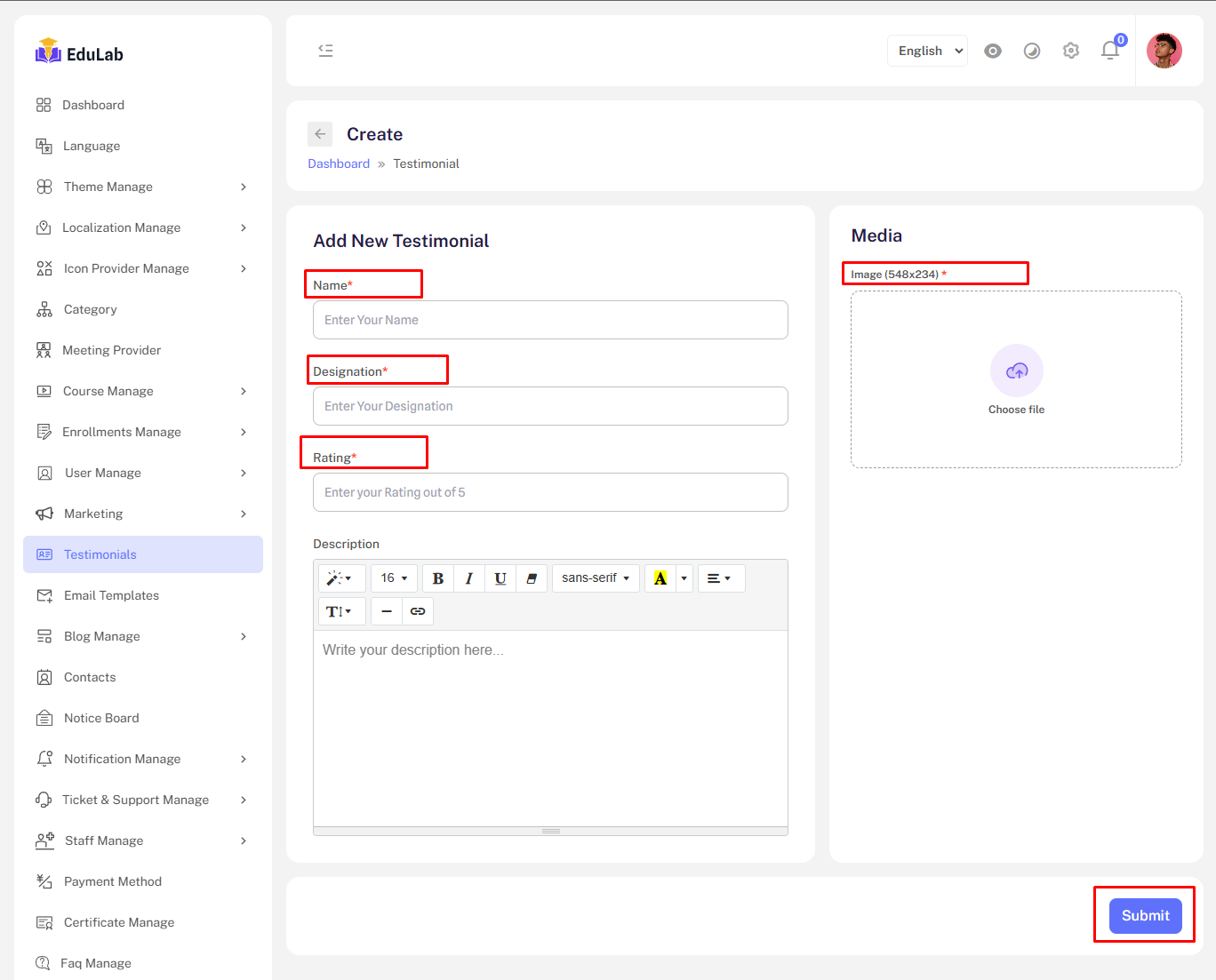This screenshot has width=1216, height=980.
Task: Click the user avatar picture
Action: [1164, 51]
